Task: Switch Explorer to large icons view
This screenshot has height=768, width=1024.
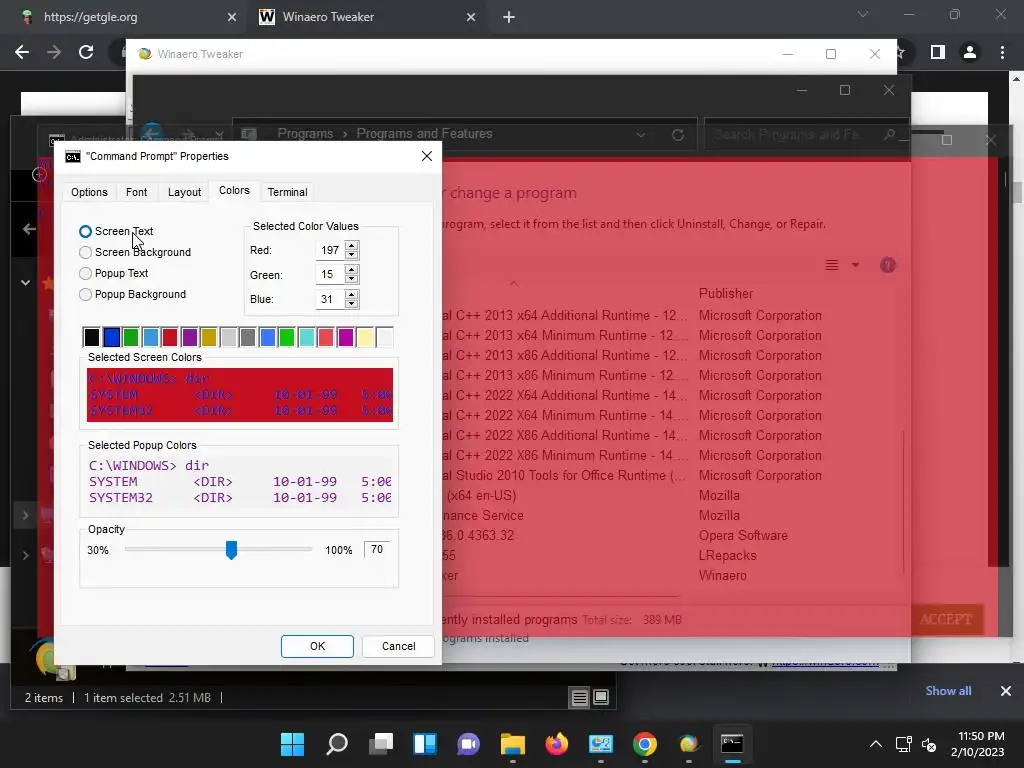Action: click(601, 697)
